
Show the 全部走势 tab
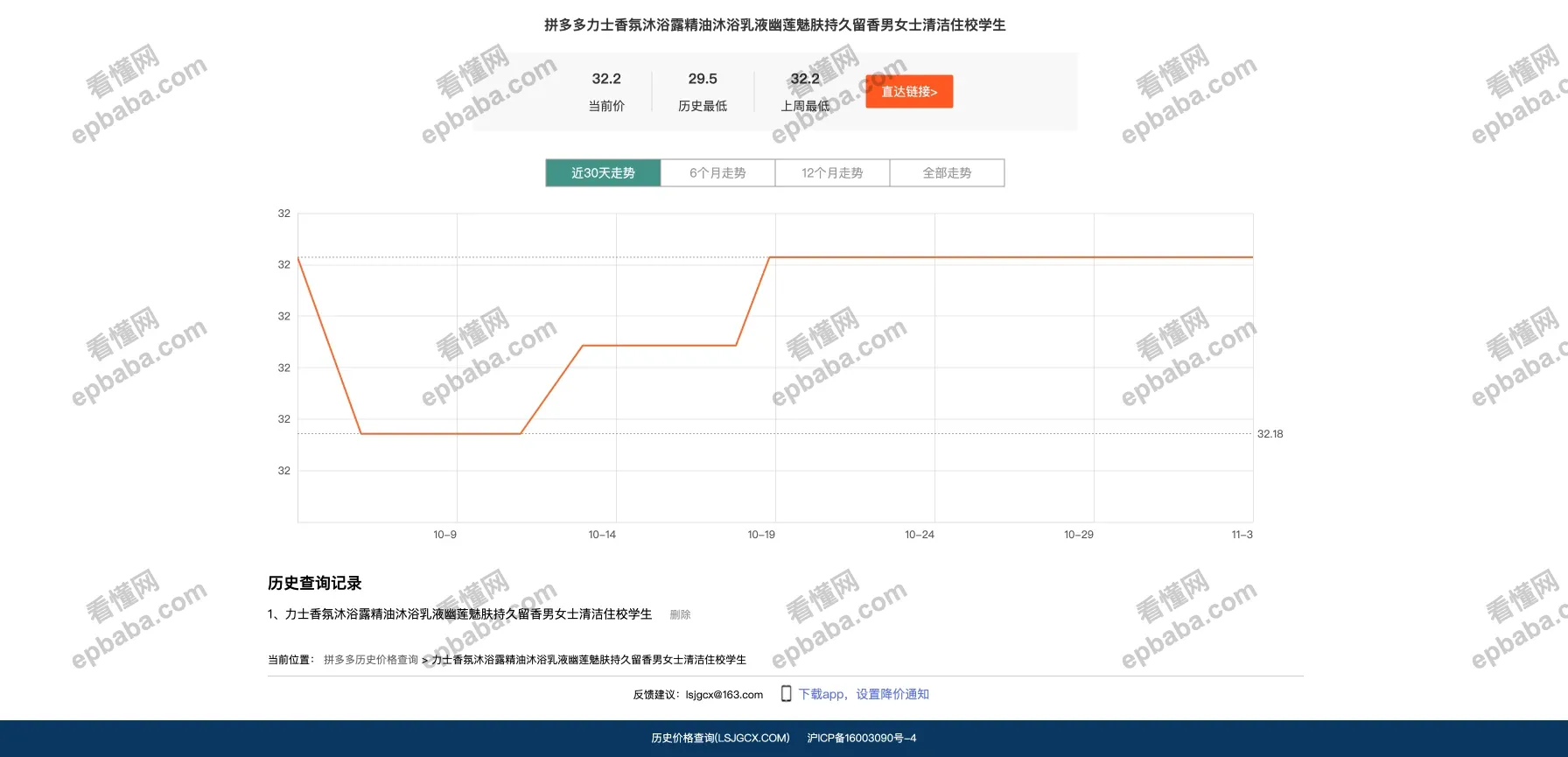[947, 173]
